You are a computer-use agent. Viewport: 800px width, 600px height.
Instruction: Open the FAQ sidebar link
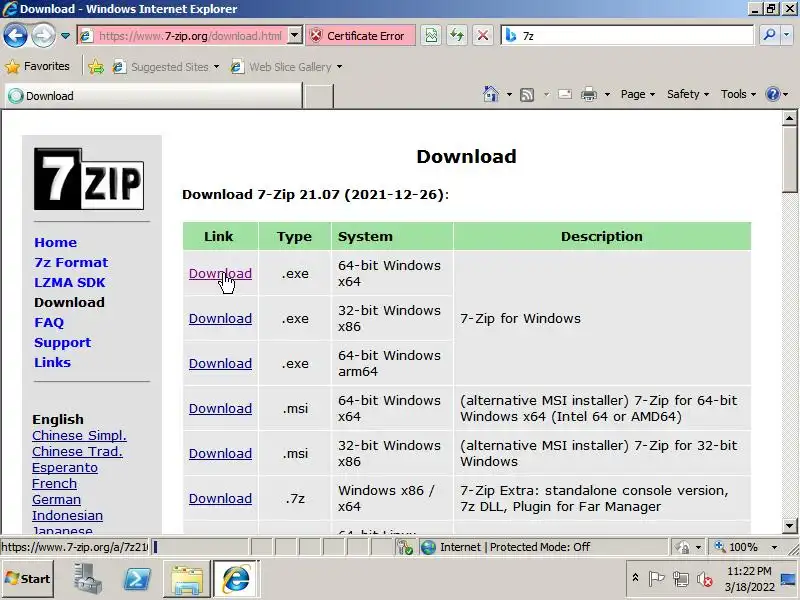click(49, 322)
